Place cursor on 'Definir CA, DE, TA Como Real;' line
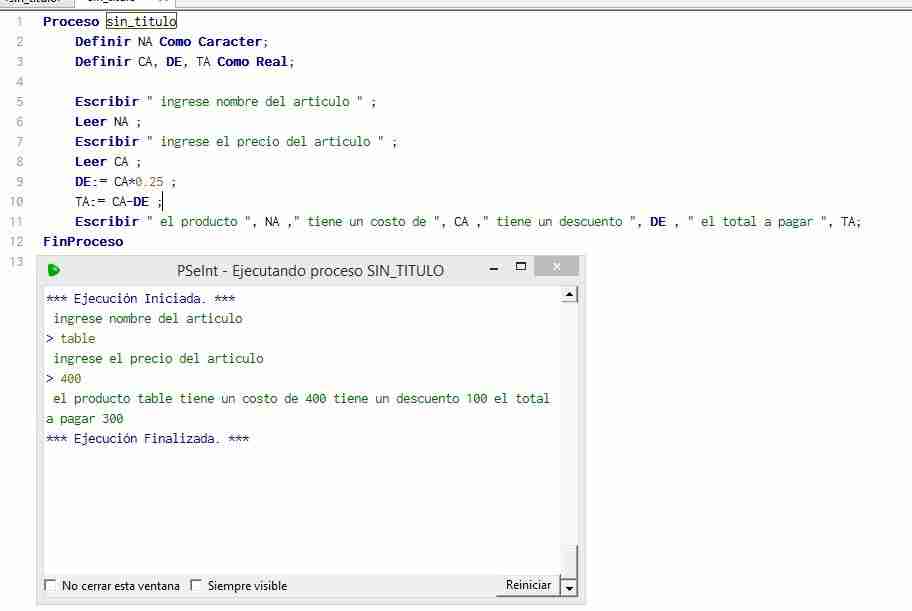The image size is (912, 611). (185, 62)
